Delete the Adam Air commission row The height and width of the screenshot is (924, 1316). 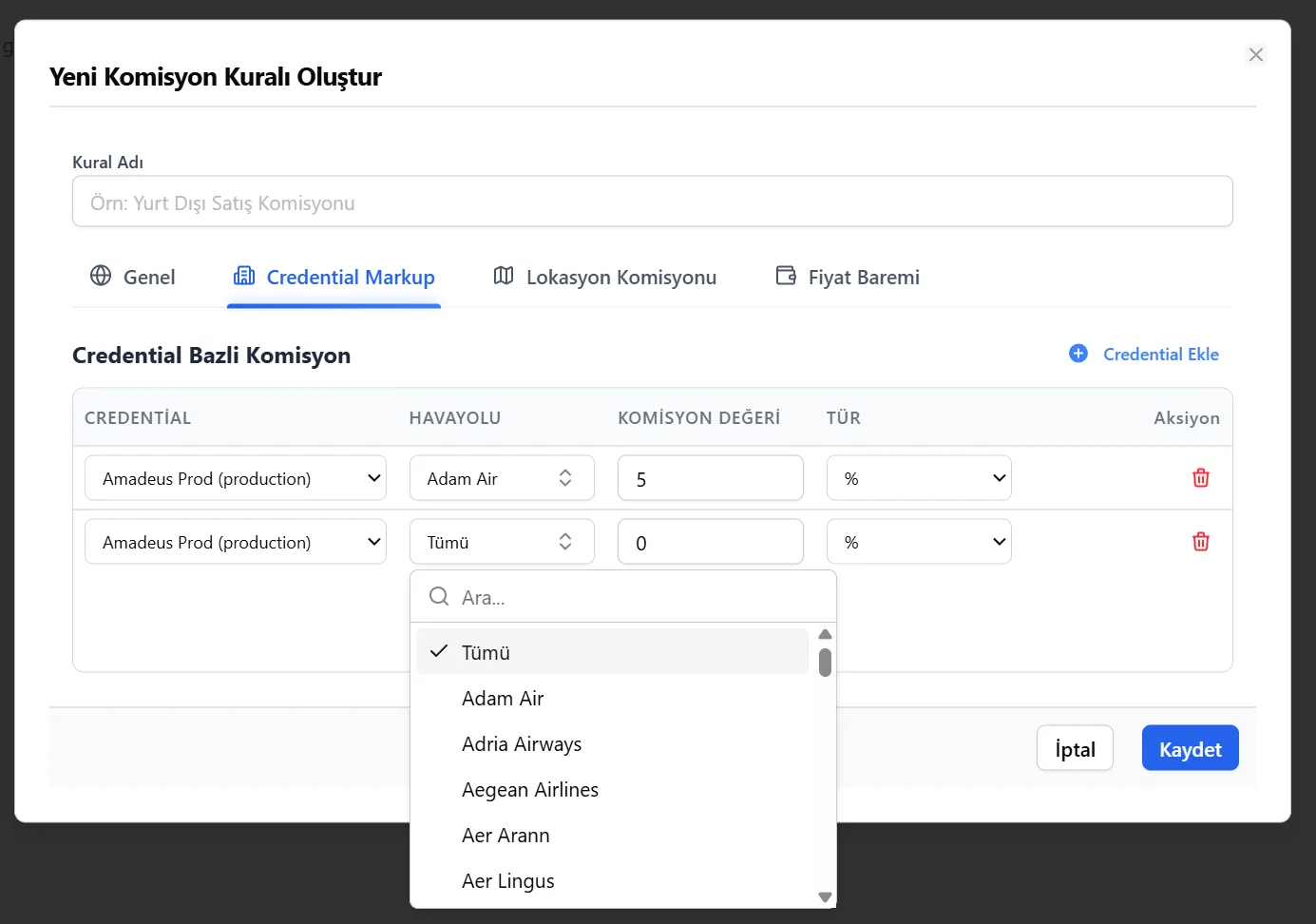coord(1200,478)
